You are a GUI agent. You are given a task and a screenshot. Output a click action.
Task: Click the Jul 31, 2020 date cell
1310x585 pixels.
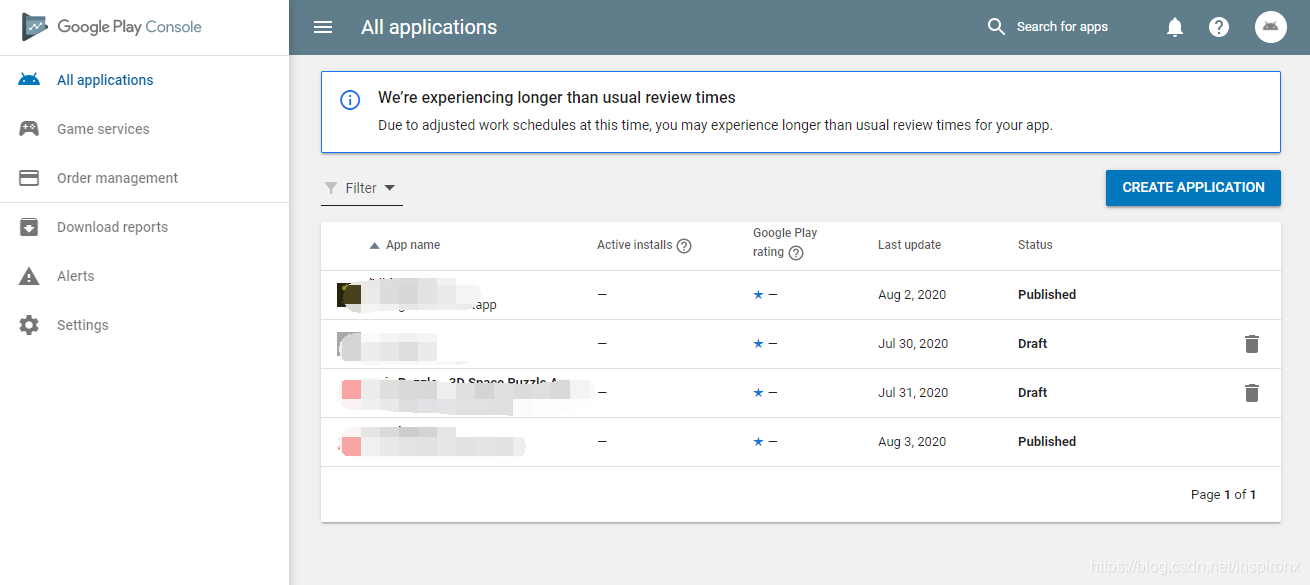point(913,393)
